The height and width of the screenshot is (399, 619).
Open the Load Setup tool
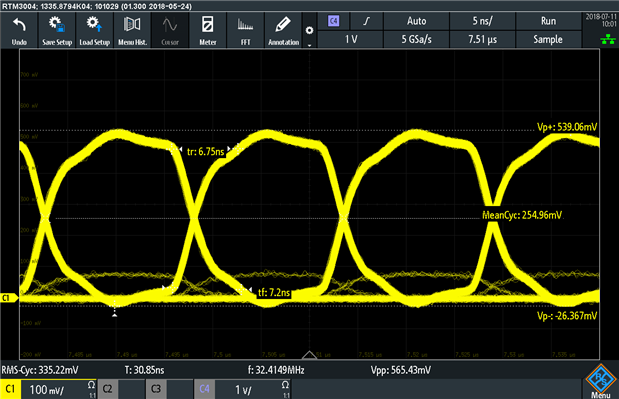(94, 30)
